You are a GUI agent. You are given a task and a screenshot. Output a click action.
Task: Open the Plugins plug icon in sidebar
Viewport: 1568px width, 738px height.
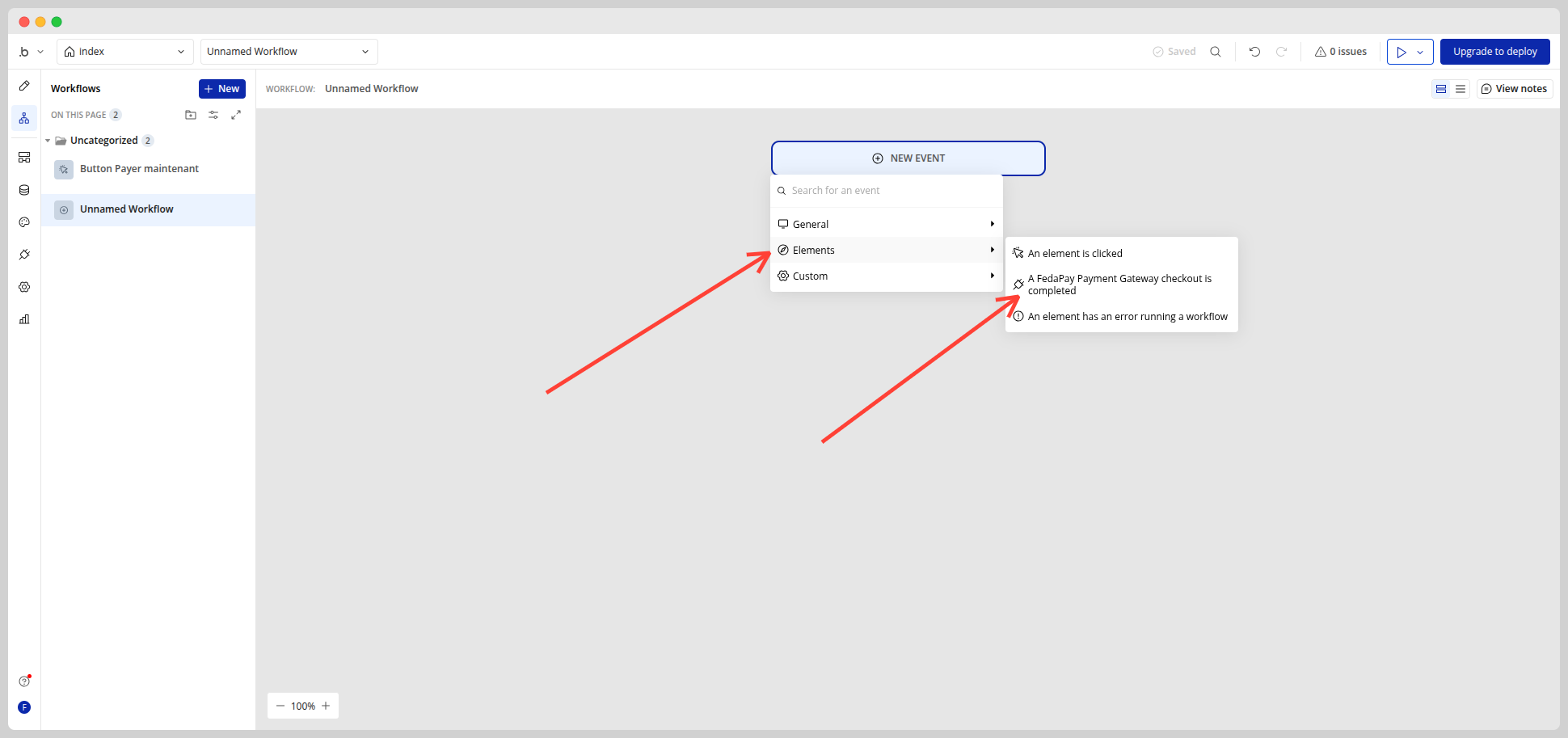(x=24, y=255)
